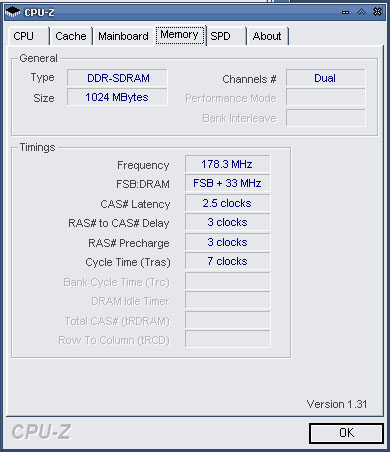Minimize the CPU-Z window
Screen dimensions: 390x452
coord(346,12)
